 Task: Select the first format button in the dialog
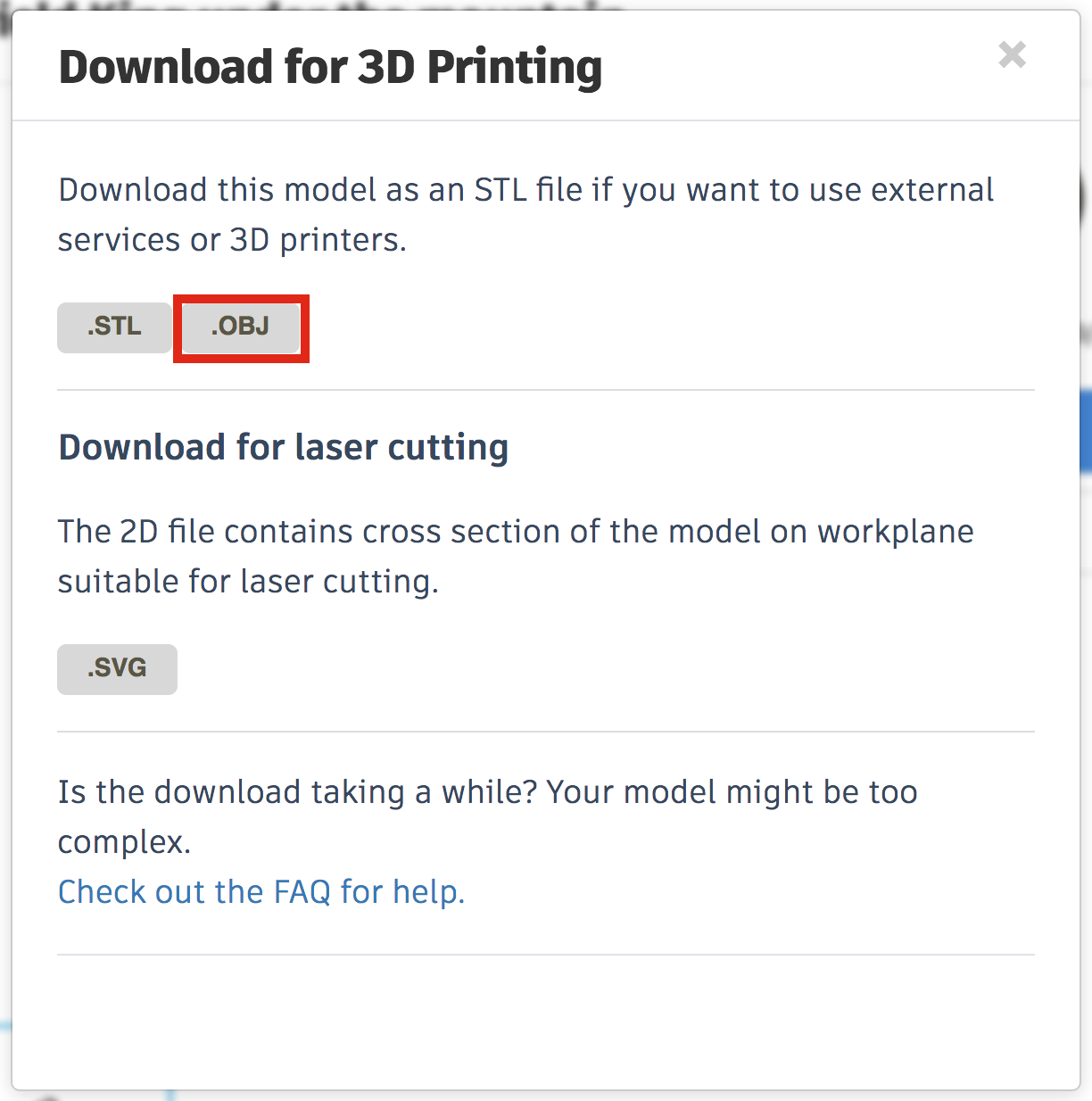click(x=114, y=327)
